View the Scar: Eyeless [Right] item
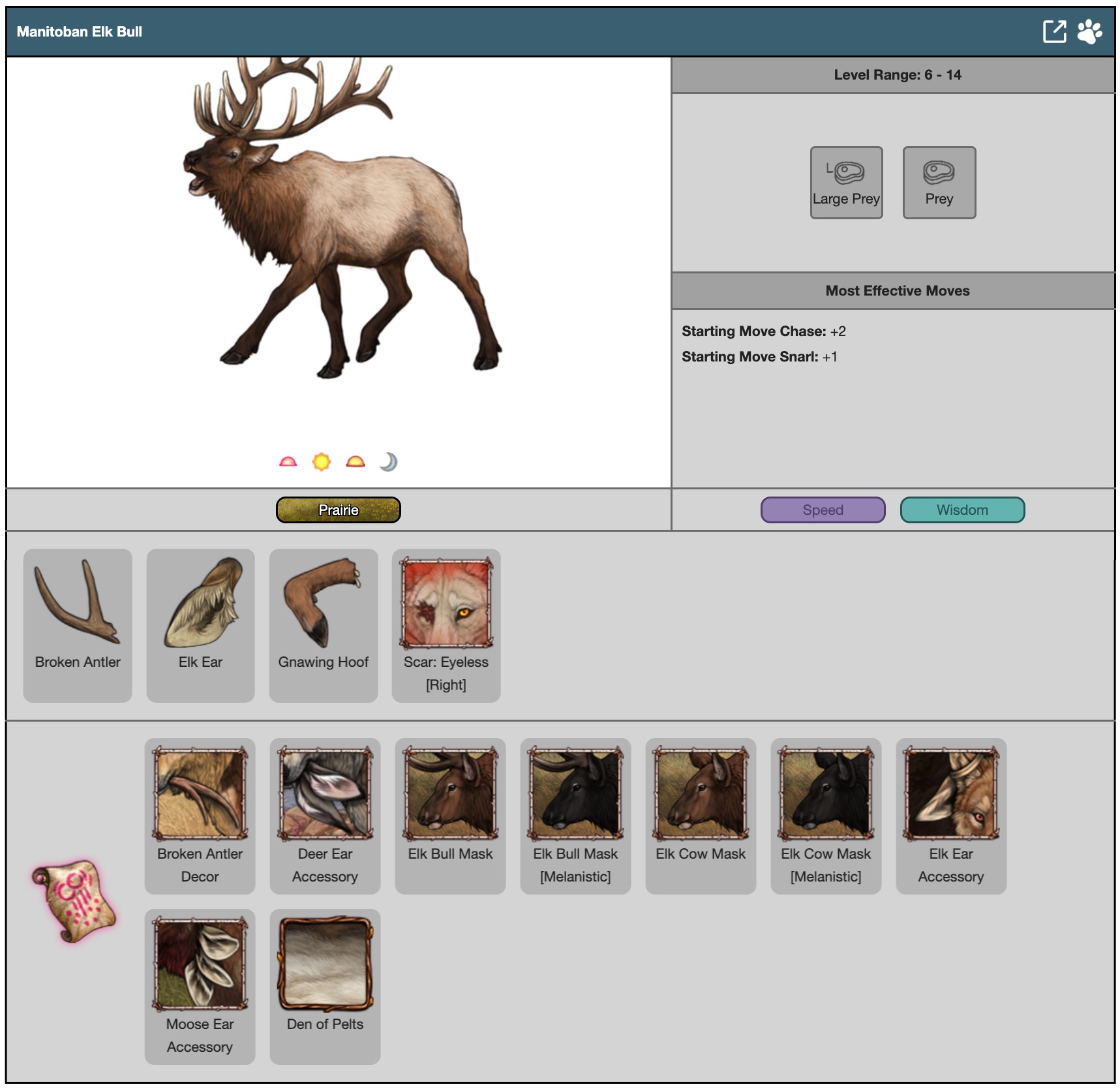The width and height of the screenshot is (1120, 1089). (446, 624)
